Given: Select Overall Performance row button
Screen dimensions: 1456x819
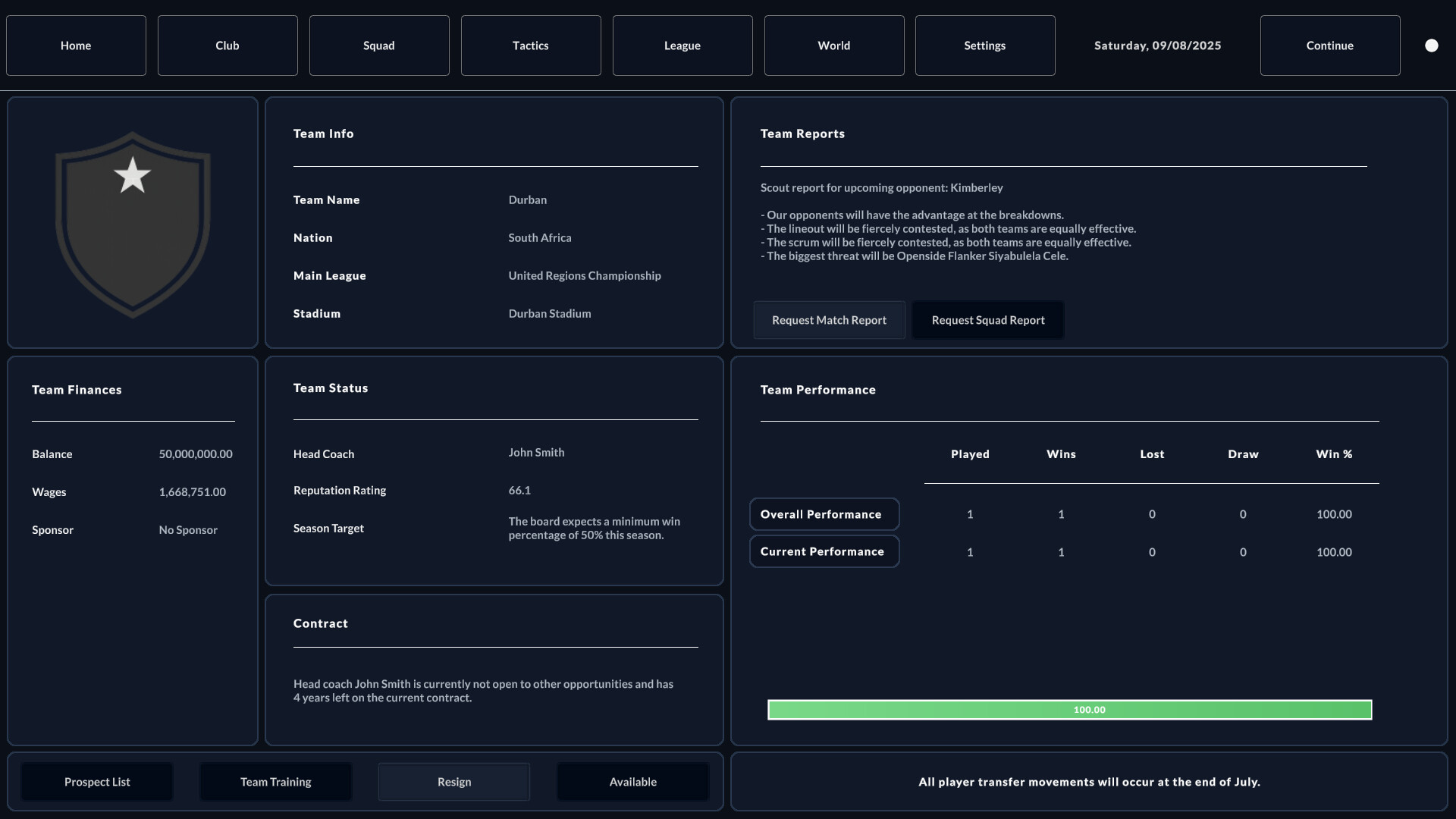Looking at the screenshot, I should [x=824, y=514].
